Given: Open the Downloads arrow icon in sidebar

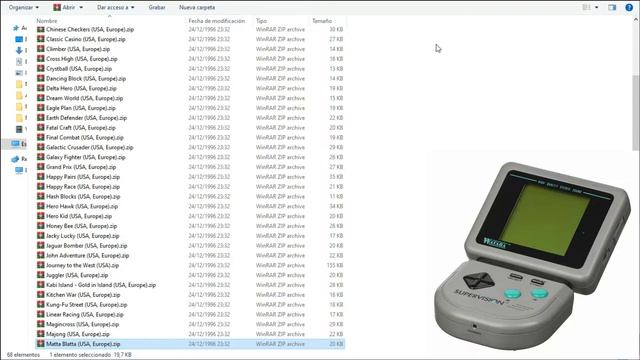Looking at the screenshot, I should [x=19, y=50].
